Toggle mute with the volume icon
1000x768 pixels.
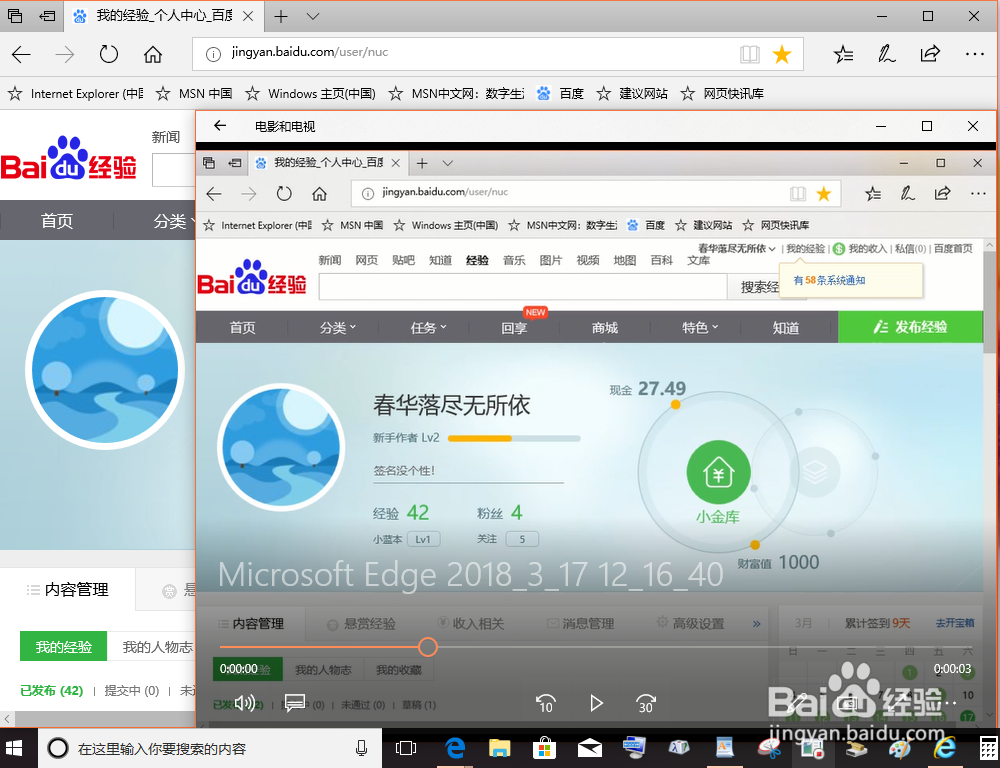(245, 703)
